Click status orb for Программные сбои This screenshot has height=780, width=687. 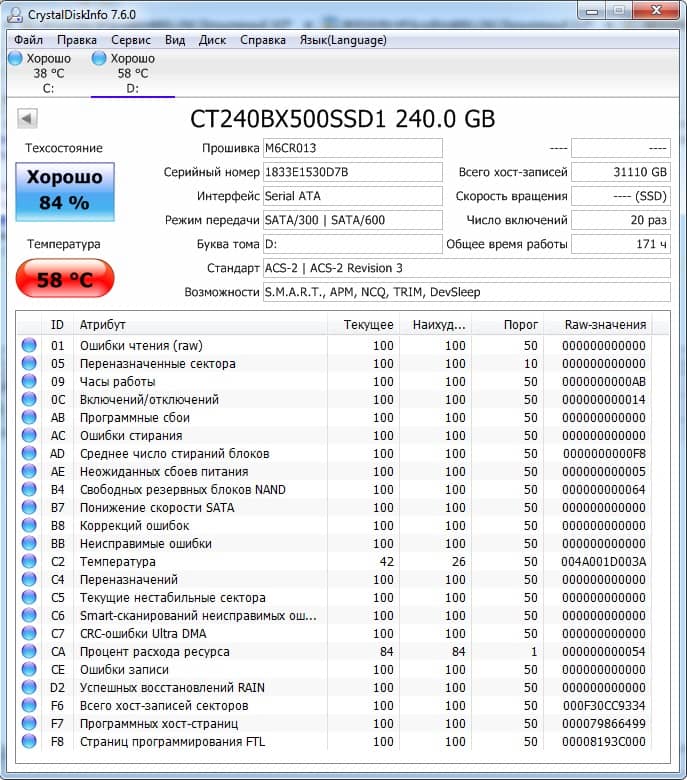click(x=29, y=417)
